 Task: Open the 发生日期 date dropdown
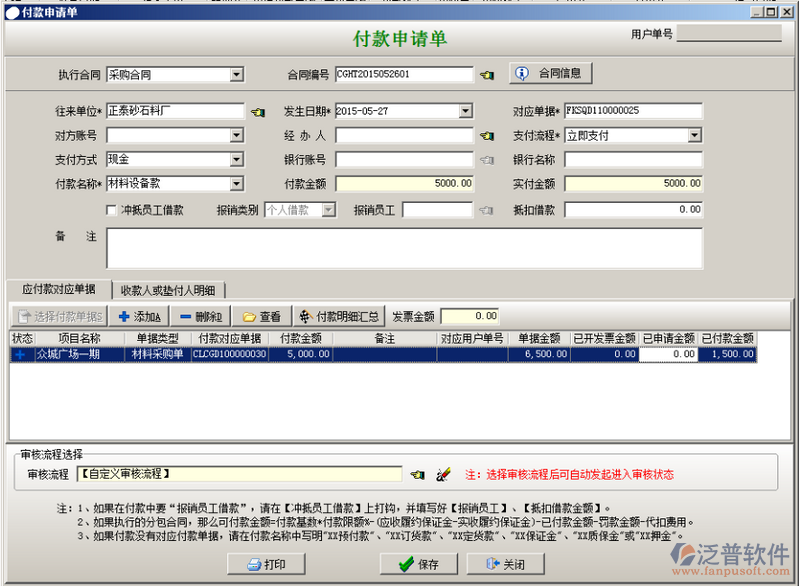pyautogui.click(x=465, y=111)
